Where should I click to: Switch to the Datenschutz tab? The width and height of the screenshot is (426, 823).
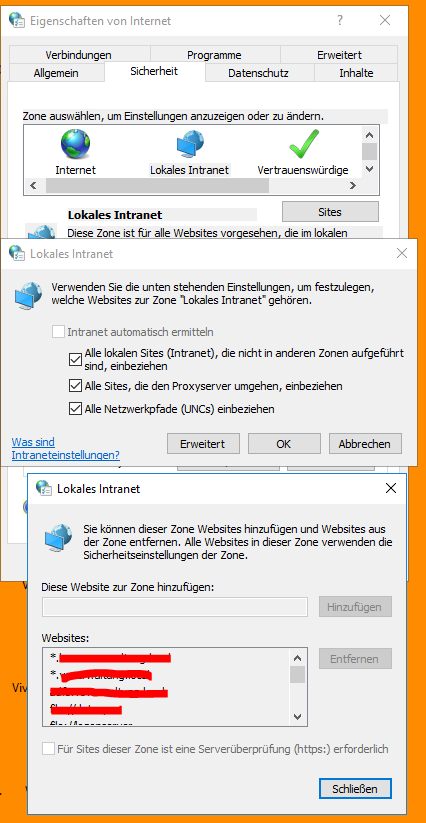[x=258, y=73]
